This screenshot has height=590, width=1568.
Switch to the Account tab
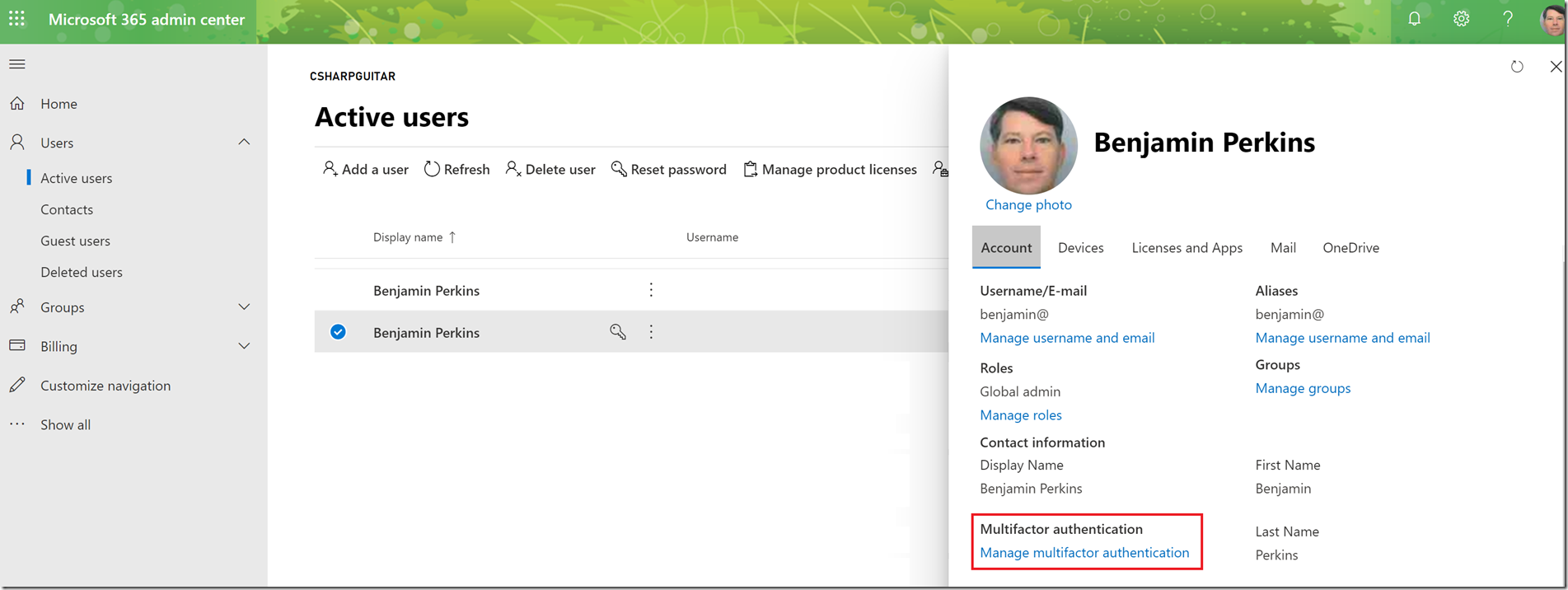pyautogui.click(x=1006, y=247)
